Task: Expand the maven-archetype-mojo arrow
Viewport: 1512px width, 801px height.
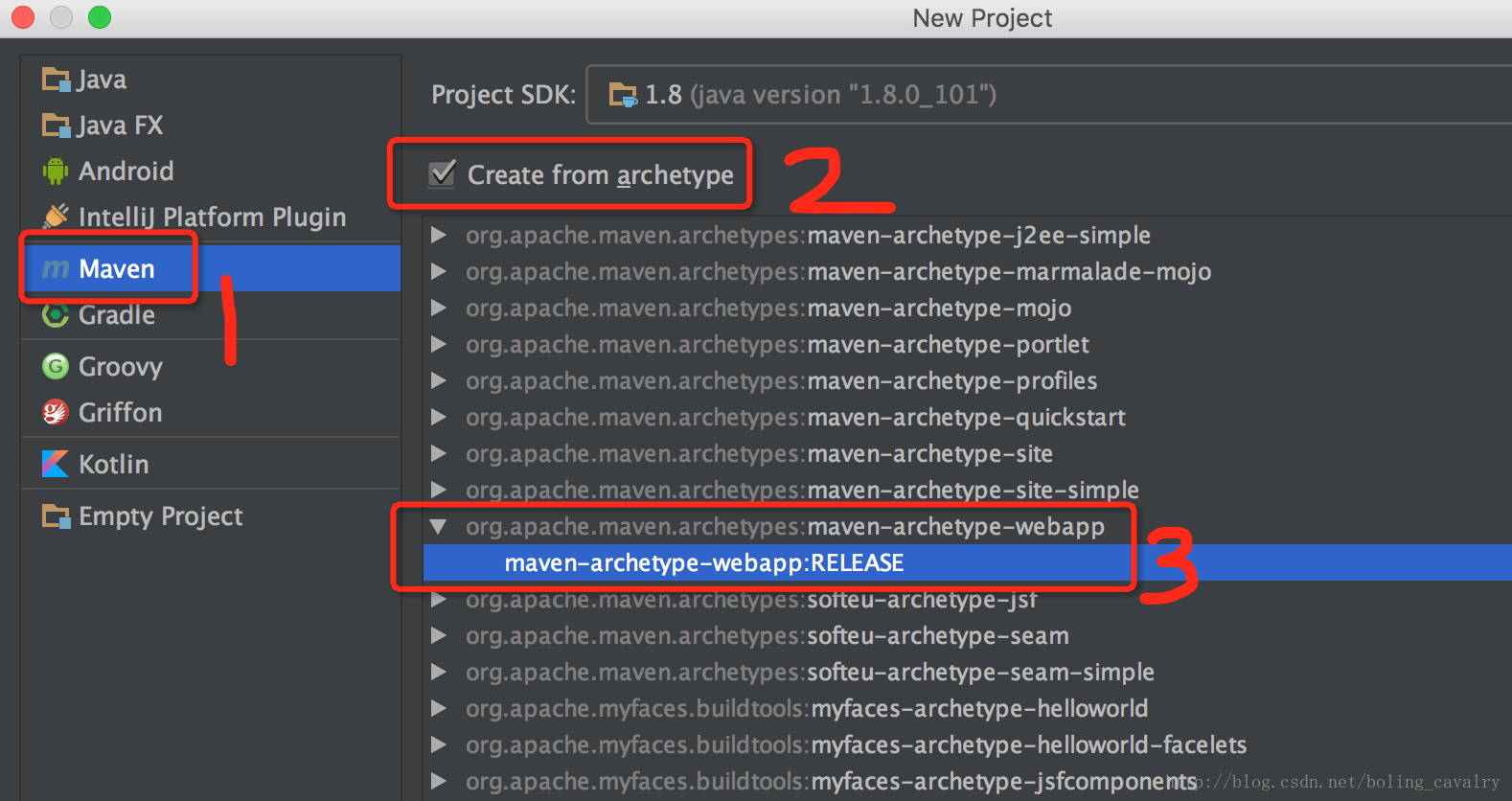Action: (x=439, y=308)
